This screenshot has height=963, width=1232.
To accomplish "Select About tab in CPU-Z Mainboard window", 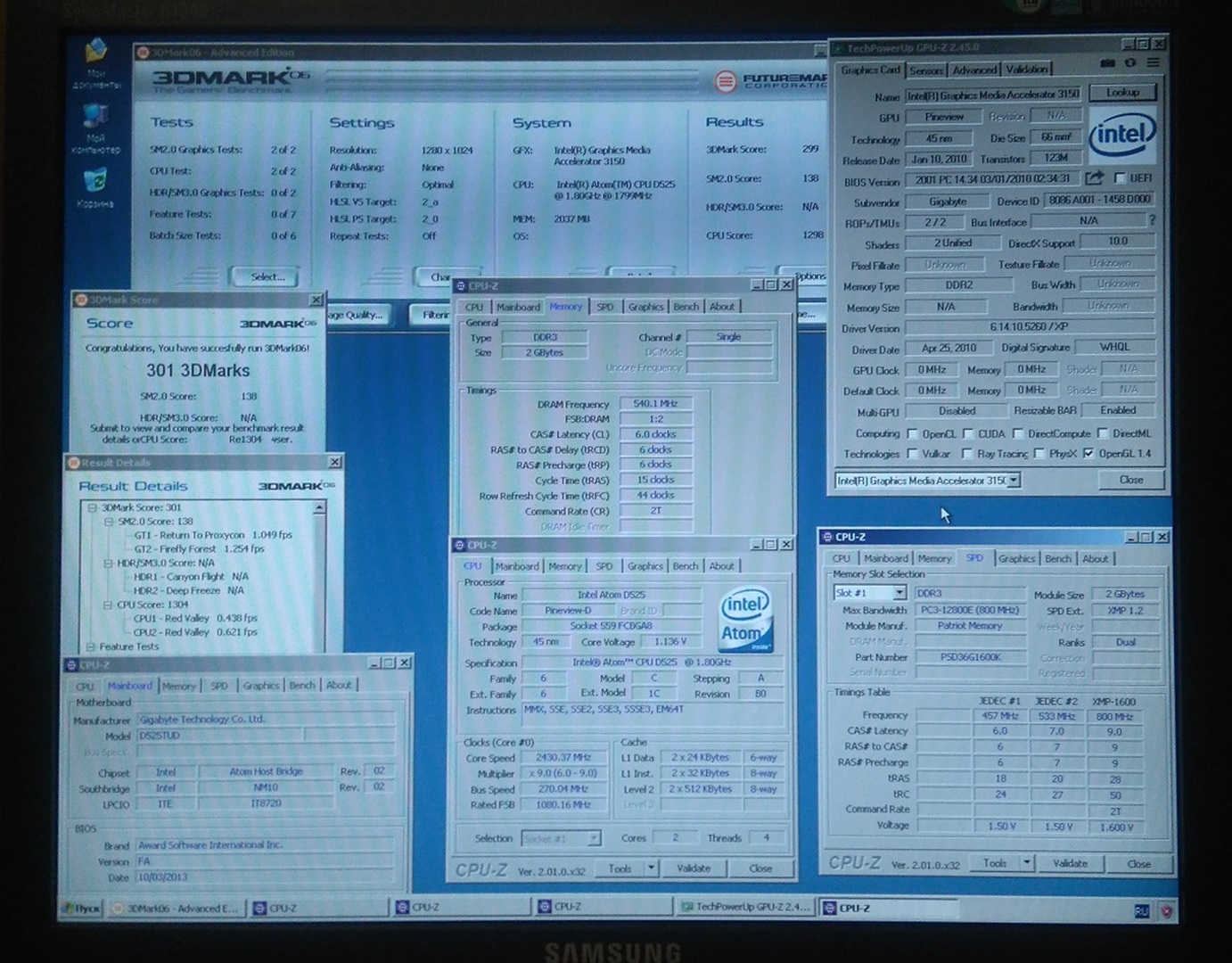I will coord(338,686).
